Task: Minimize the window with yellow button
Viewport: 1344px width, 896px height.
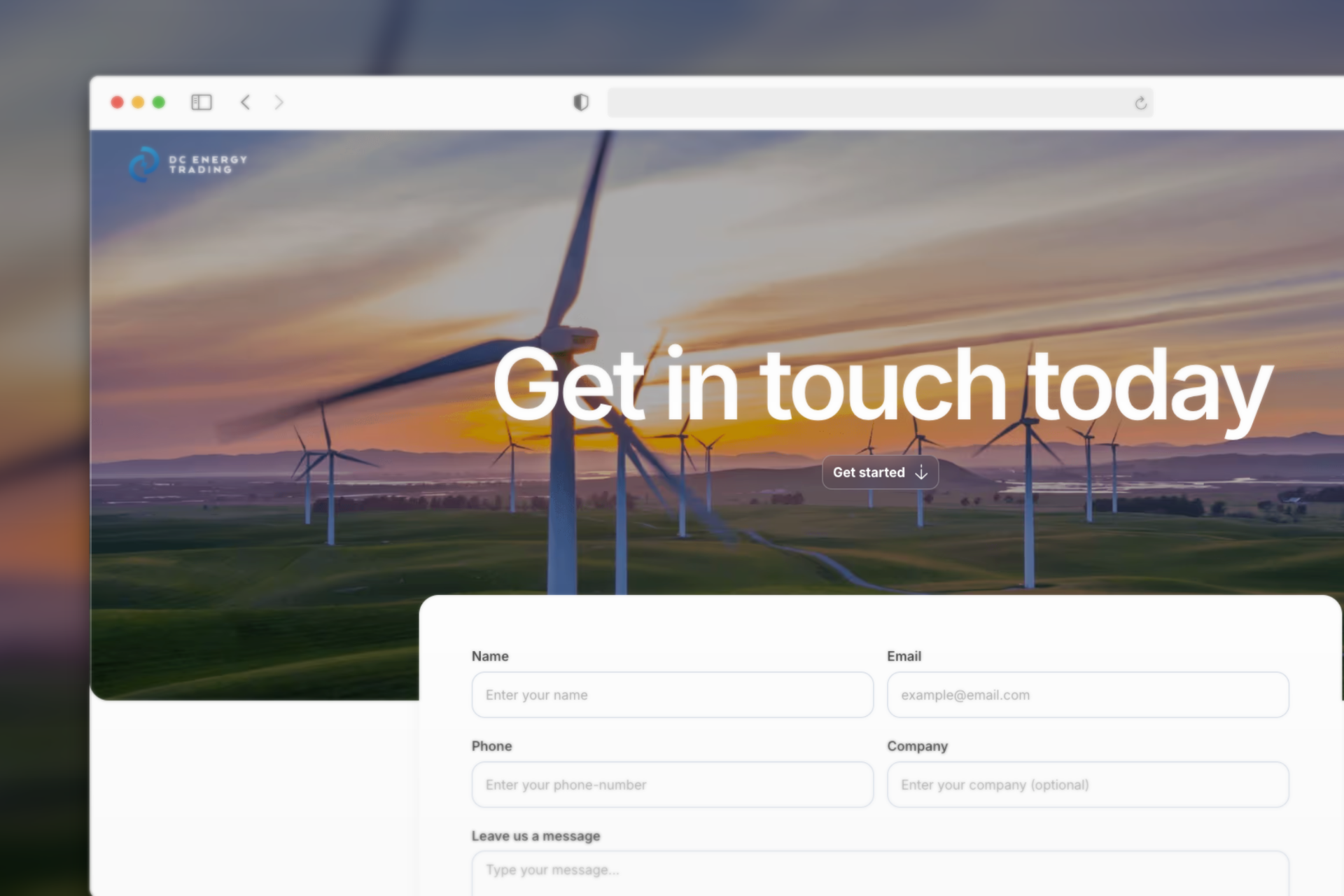Action: pos(138,102)
